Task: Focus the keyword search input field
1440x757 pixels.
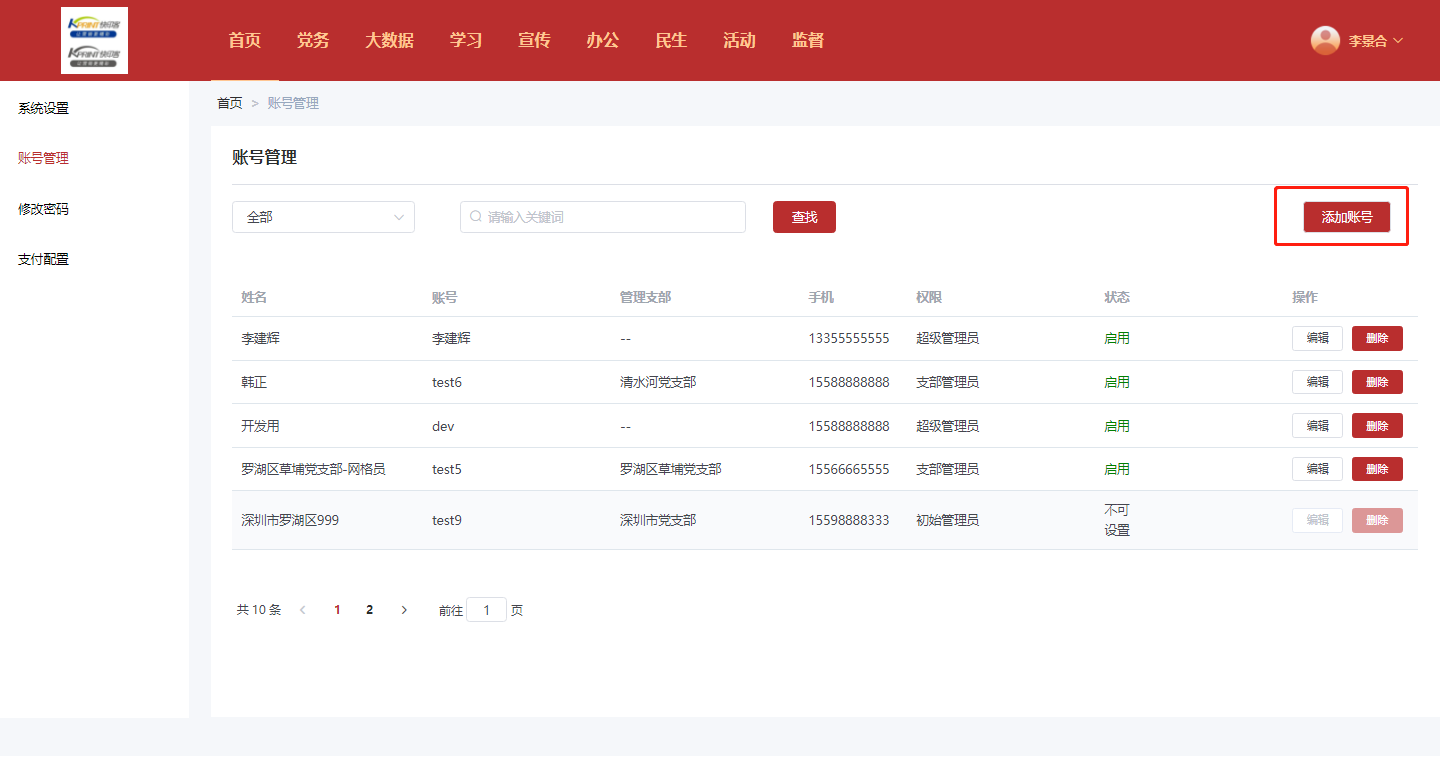Action: [610, 217]
